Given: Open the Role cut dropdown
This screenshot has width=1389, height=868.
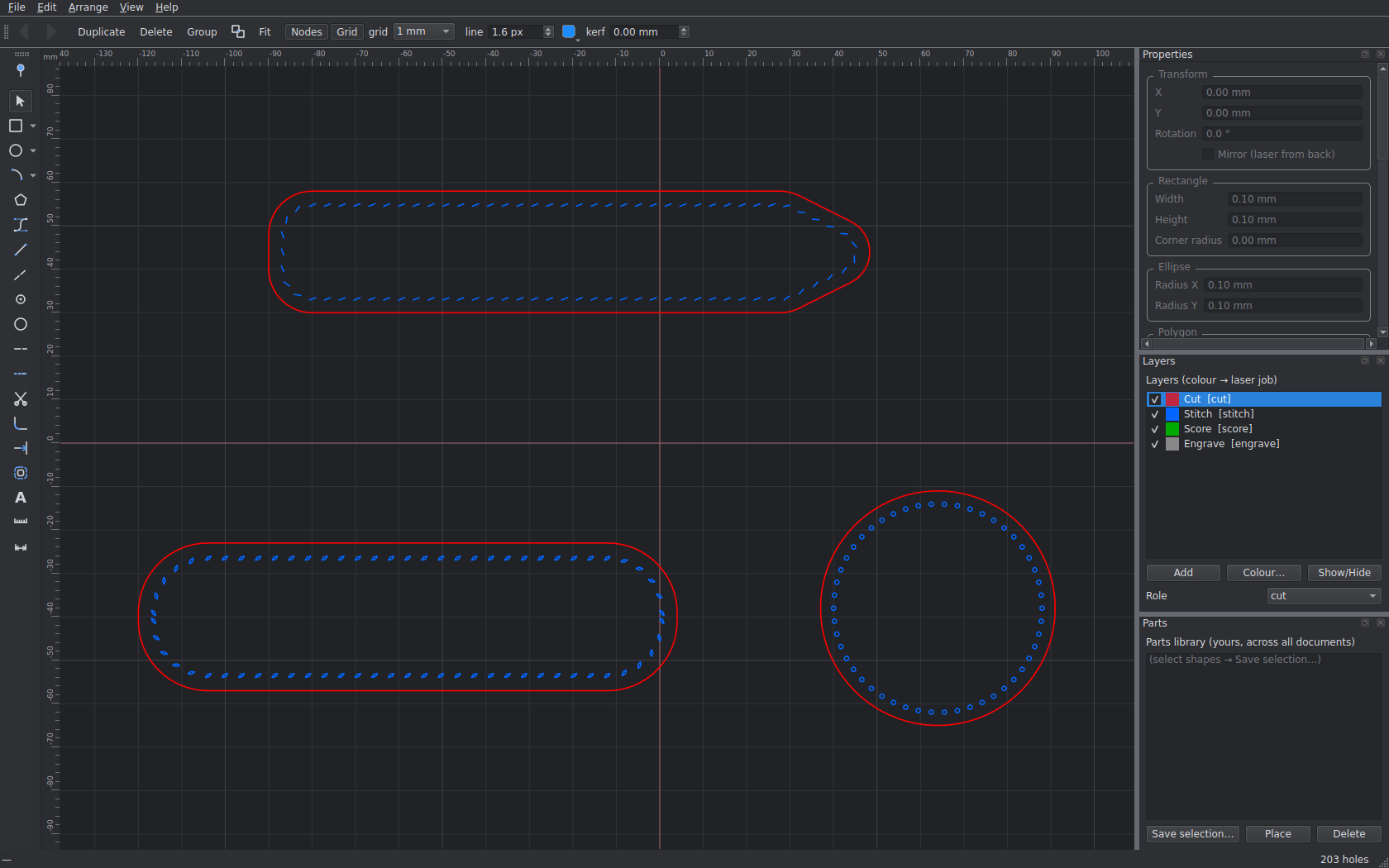Looking at the screenshot, I should point(1324,596).
